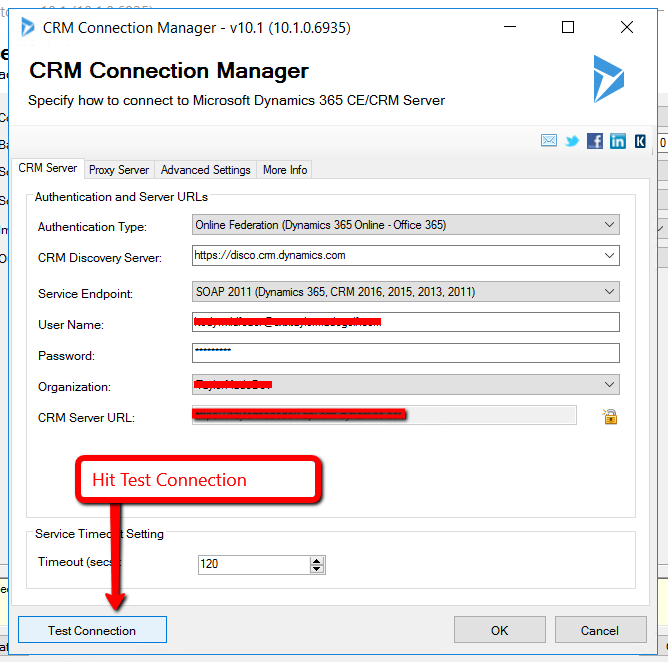Viewport: 668px width, 662px height.
Task: Select the More Info tab
Action: point(285,170)
